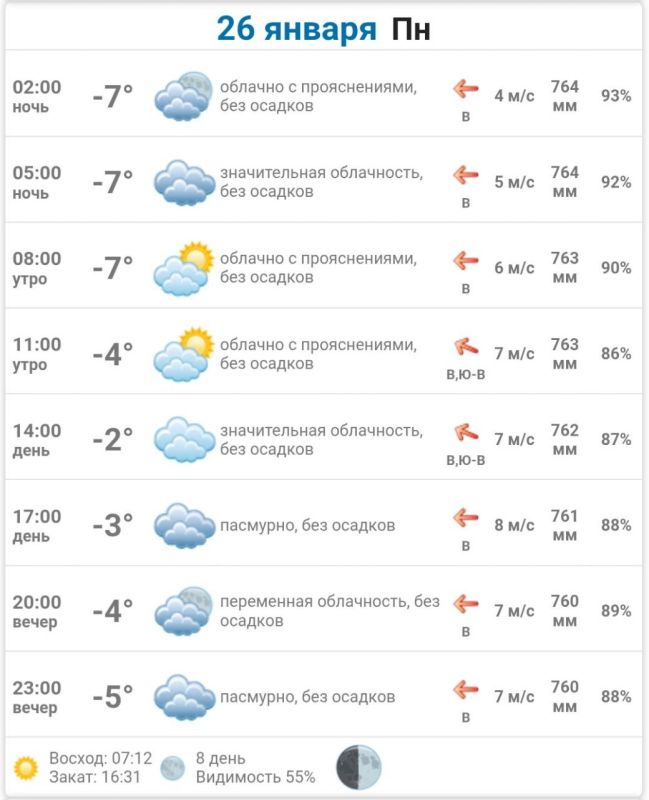The width and height of the screenshot is (649, 800).
Task: Click the 23:00 вечер time label
Action: tap(36, 697)
